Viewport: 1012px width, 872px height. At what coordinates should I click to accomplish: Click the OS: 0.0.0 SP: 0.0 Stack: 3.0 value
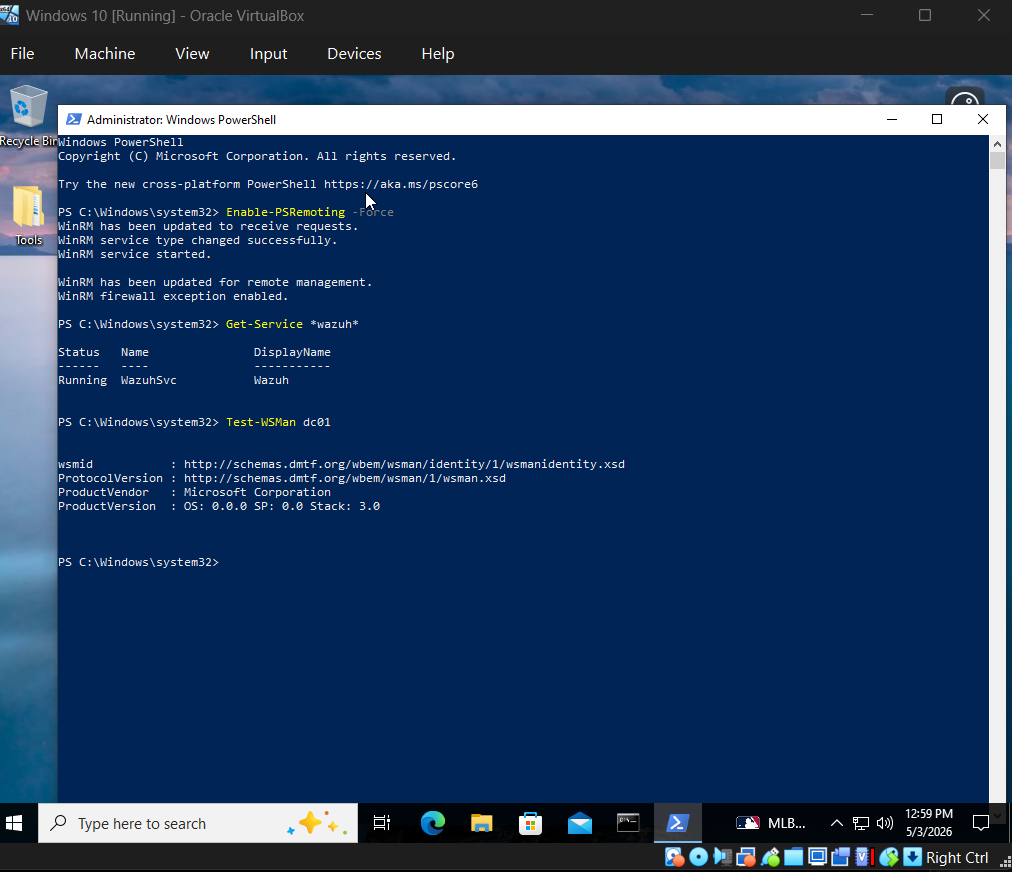click(x=282, y=506)
